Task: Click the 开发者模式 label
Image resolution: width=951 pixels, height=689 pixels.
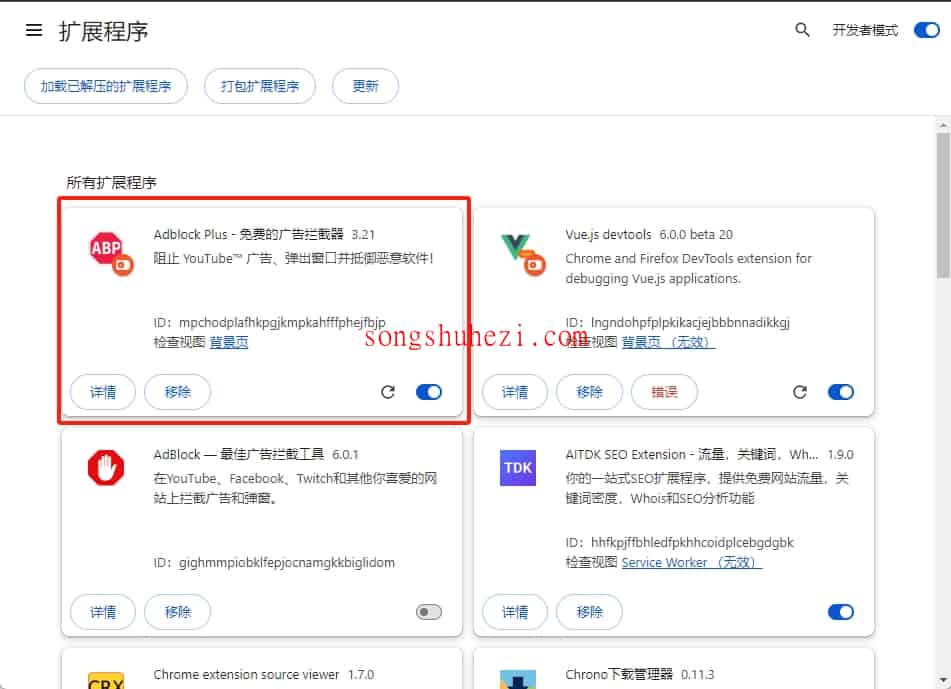Action: tap(865, 30)
